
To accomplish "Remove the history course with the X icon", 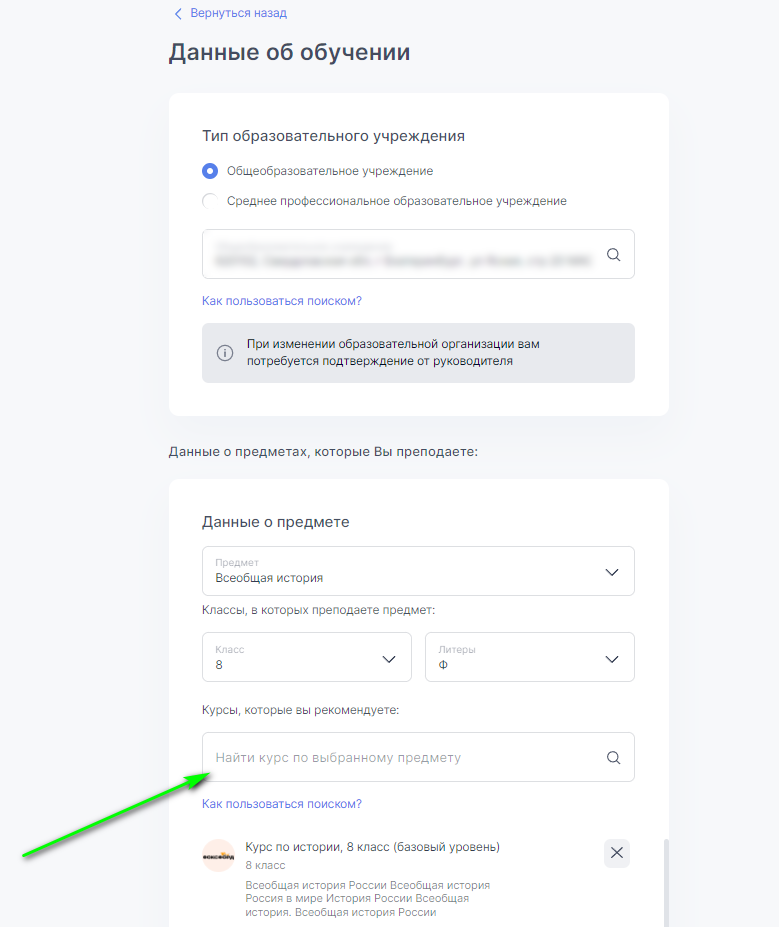I will point(617,853).
